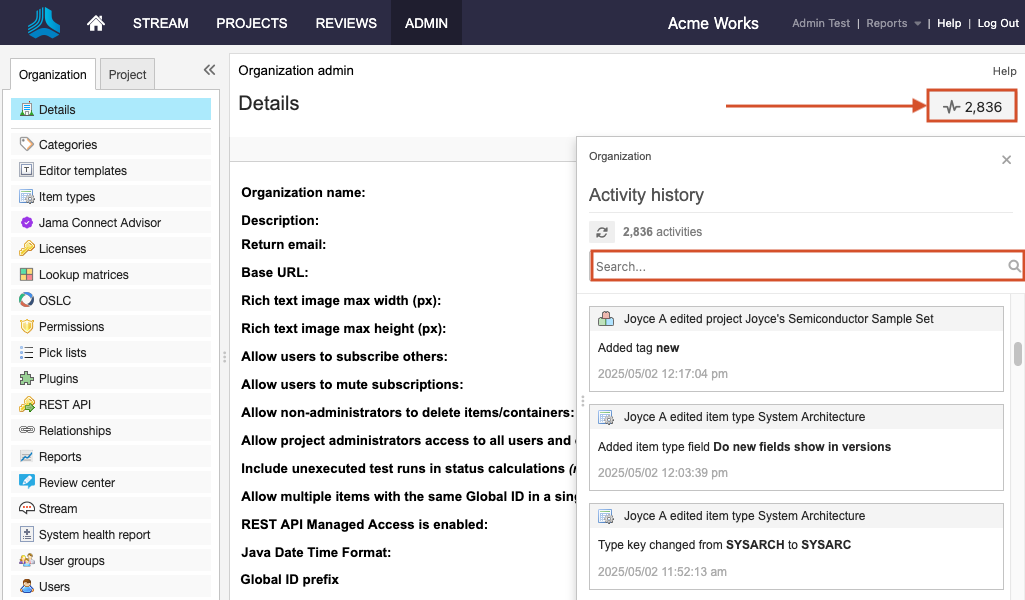
Task: Click the home icon in top navigation
Action: tap(96, 23)
